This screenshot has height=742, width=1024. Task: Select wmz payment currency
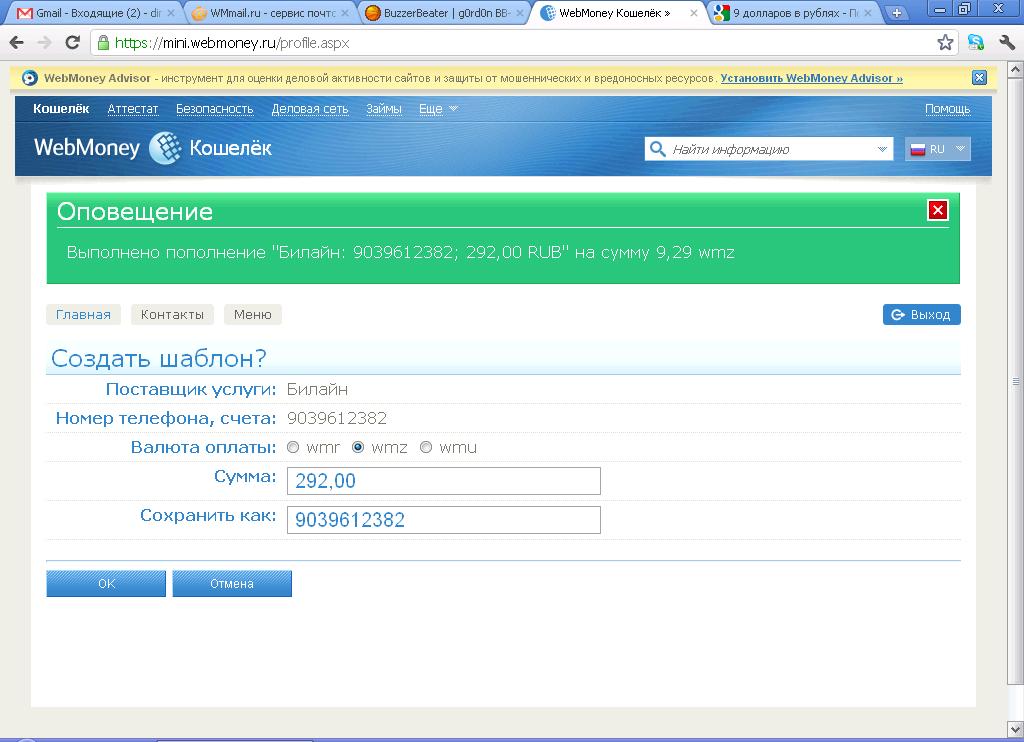click(358, 447)
